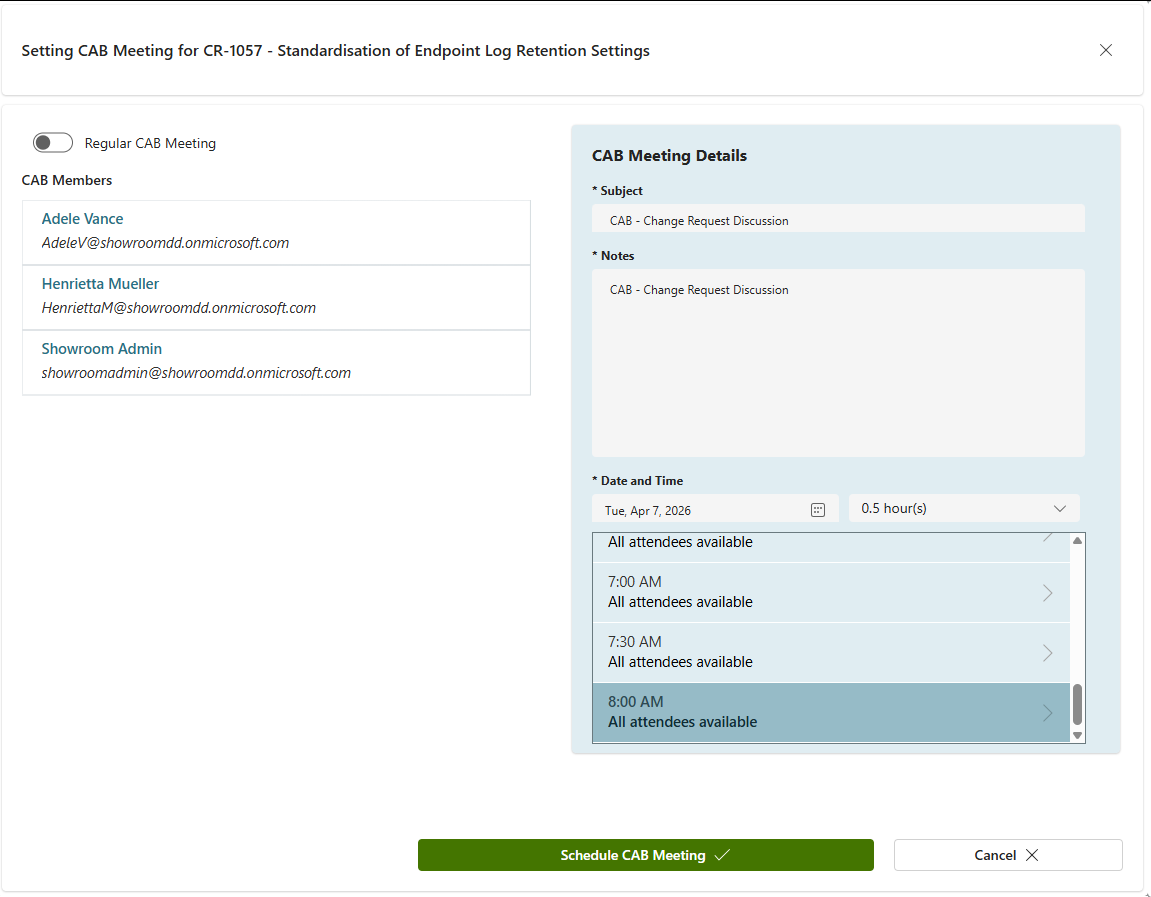Click into the Subject text field
This screenshot has height=897, width=1151.
[x=838, y=220]
